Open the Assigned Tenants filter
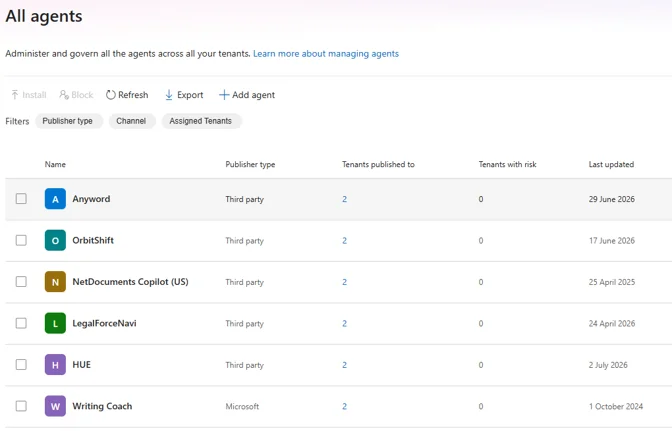The width and height of the screenshot is (672, 431). pyautogui.click(x=201, y=121)
